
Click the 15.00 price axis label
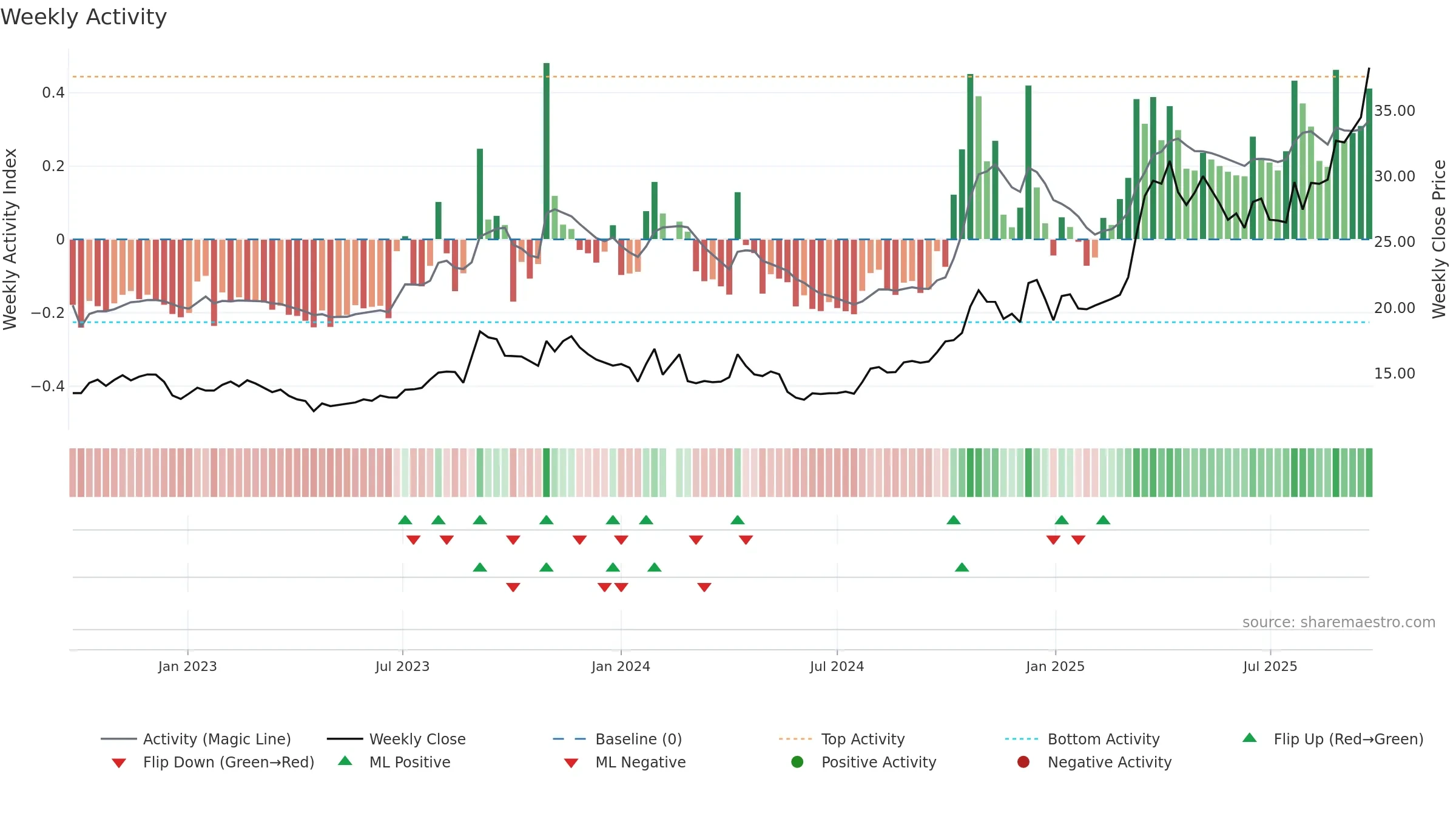[1395, 373]
